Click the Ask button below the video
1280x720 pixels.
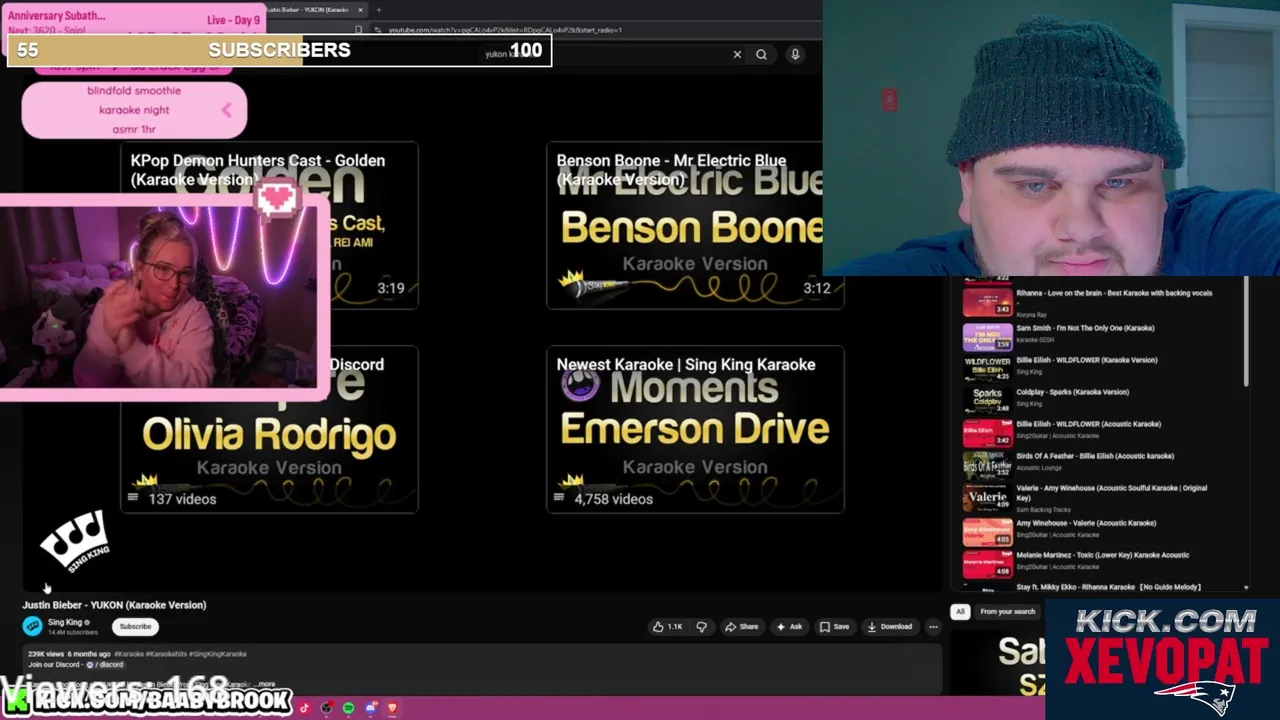[x=789, y=627]
